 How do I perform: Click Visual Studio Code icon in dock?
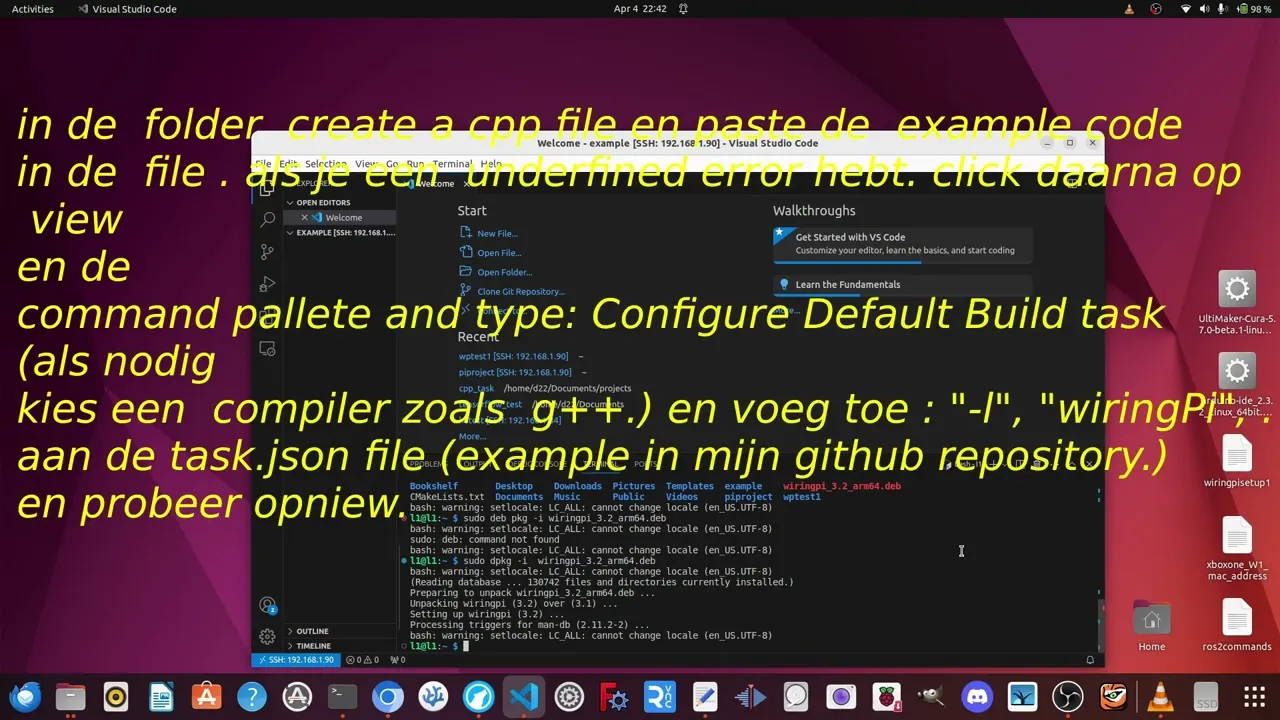click(524, 696)
